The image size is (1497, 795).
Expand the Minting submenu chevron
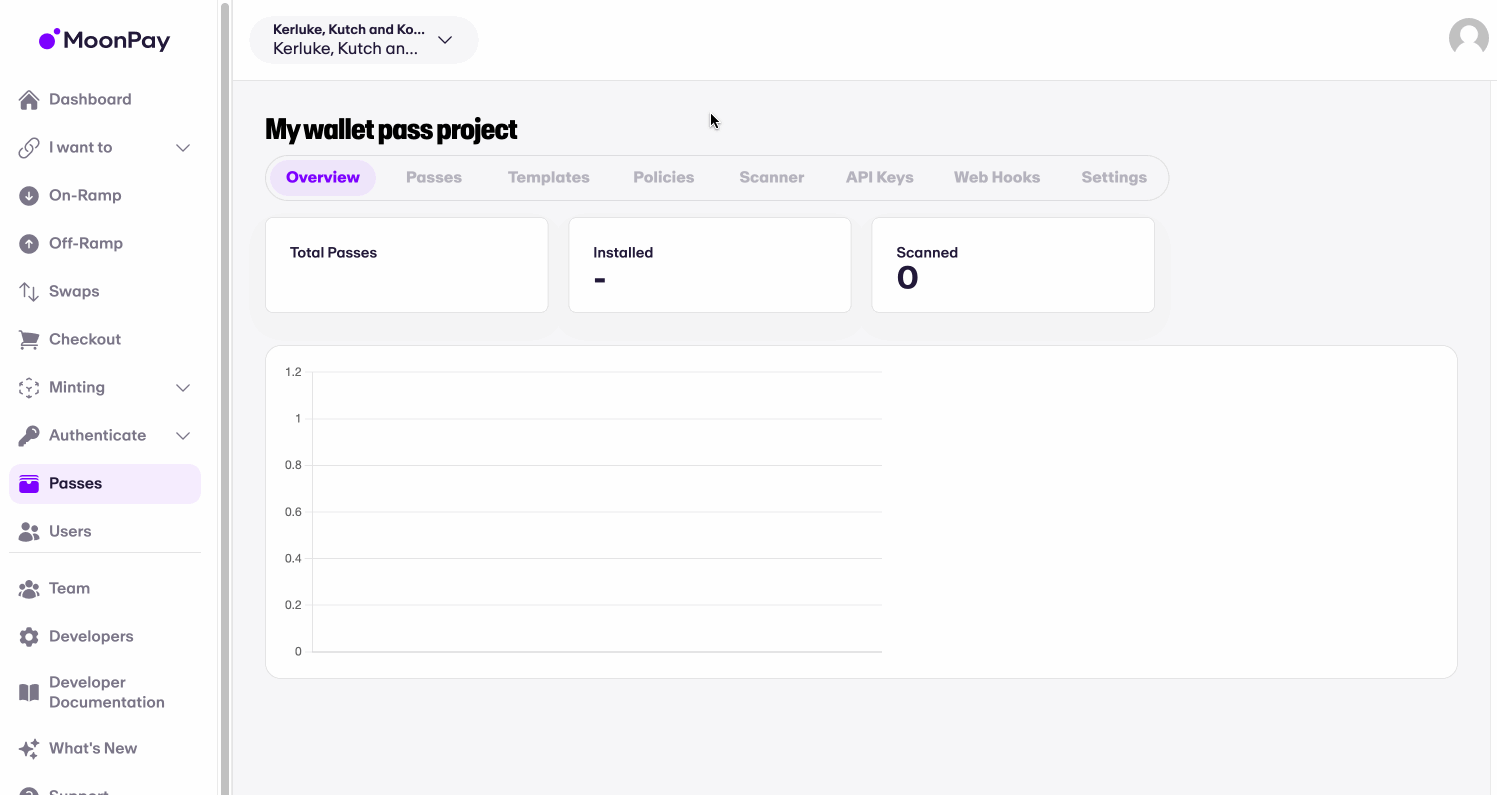point(183,388)
